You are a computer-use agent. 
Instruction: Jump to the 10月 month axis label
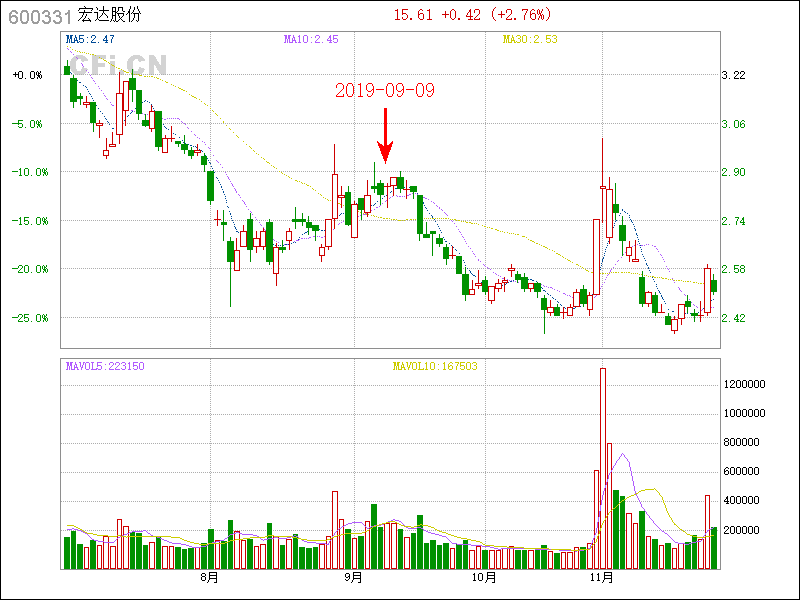point(484,578)
